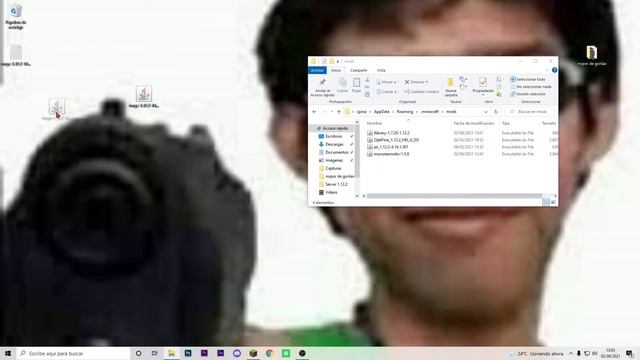Open Escritorio in the navigation pane

(333, 136)
